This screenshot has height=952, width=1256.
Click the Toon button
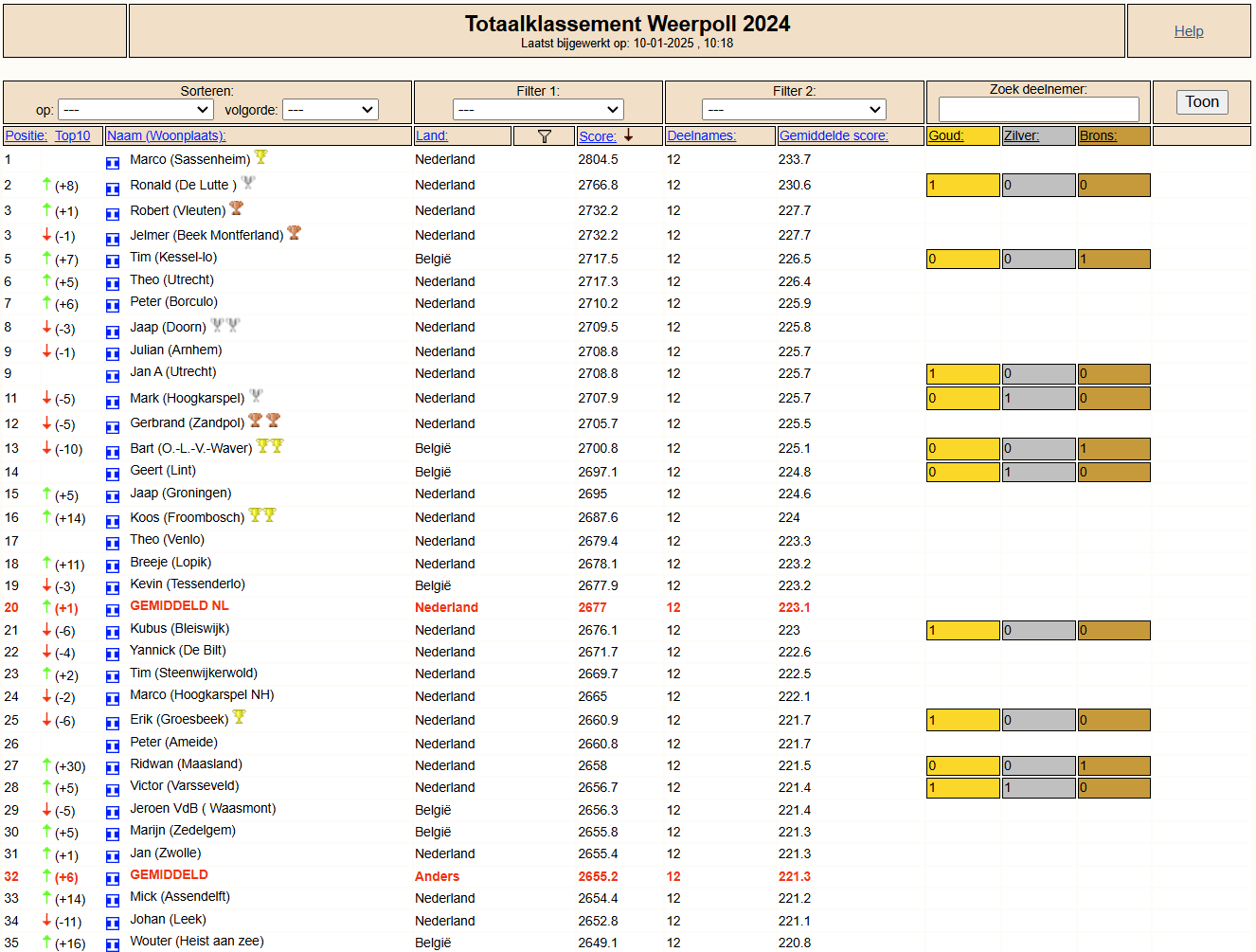(x=1202, y=102)
